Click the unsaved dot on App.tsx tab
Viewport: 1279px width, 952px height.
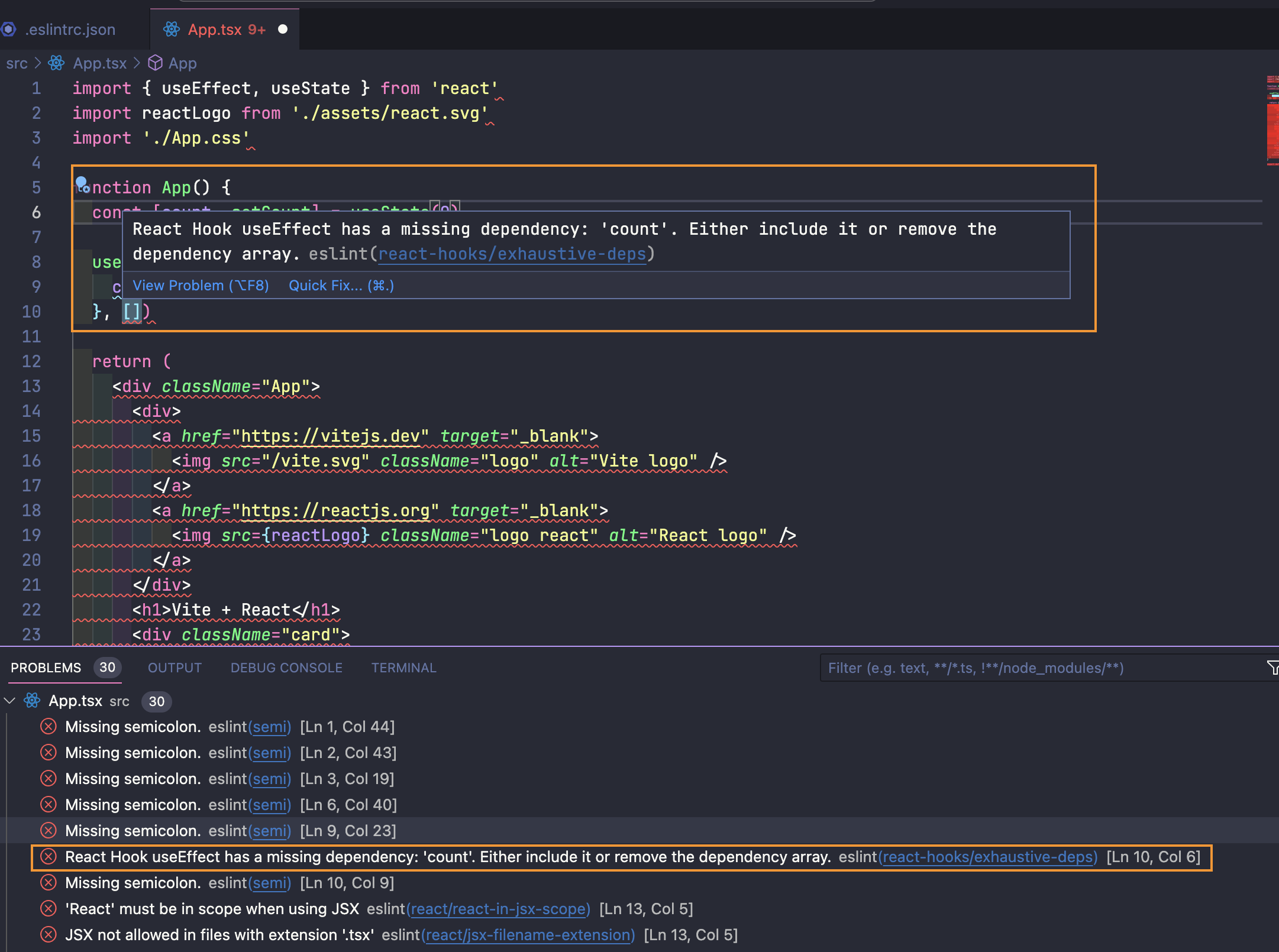click(x=283, y=30)
